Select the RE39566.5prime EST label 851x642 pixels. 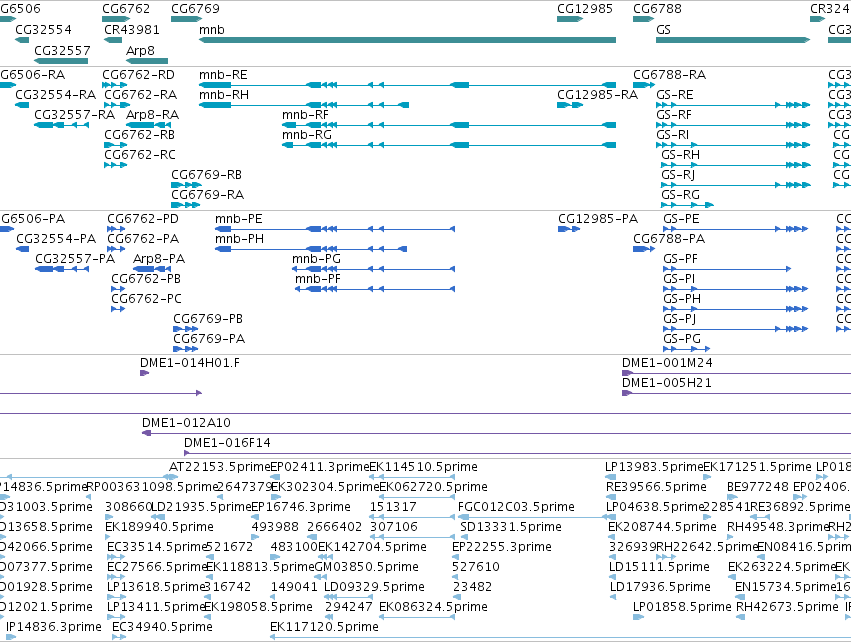coord(656,487)
